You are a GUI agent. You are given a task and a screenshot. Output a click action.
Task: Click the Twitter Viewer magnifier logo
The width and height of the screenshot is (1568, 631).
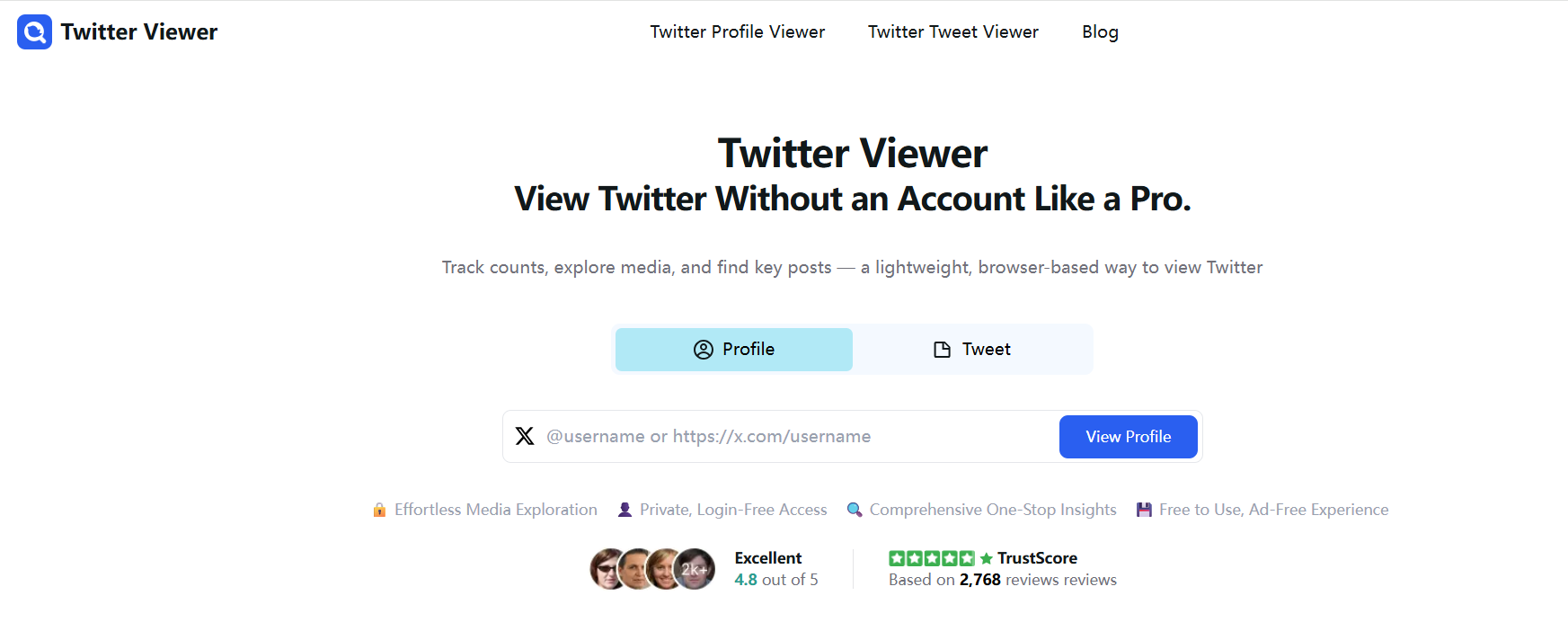[x=33, y=31]
